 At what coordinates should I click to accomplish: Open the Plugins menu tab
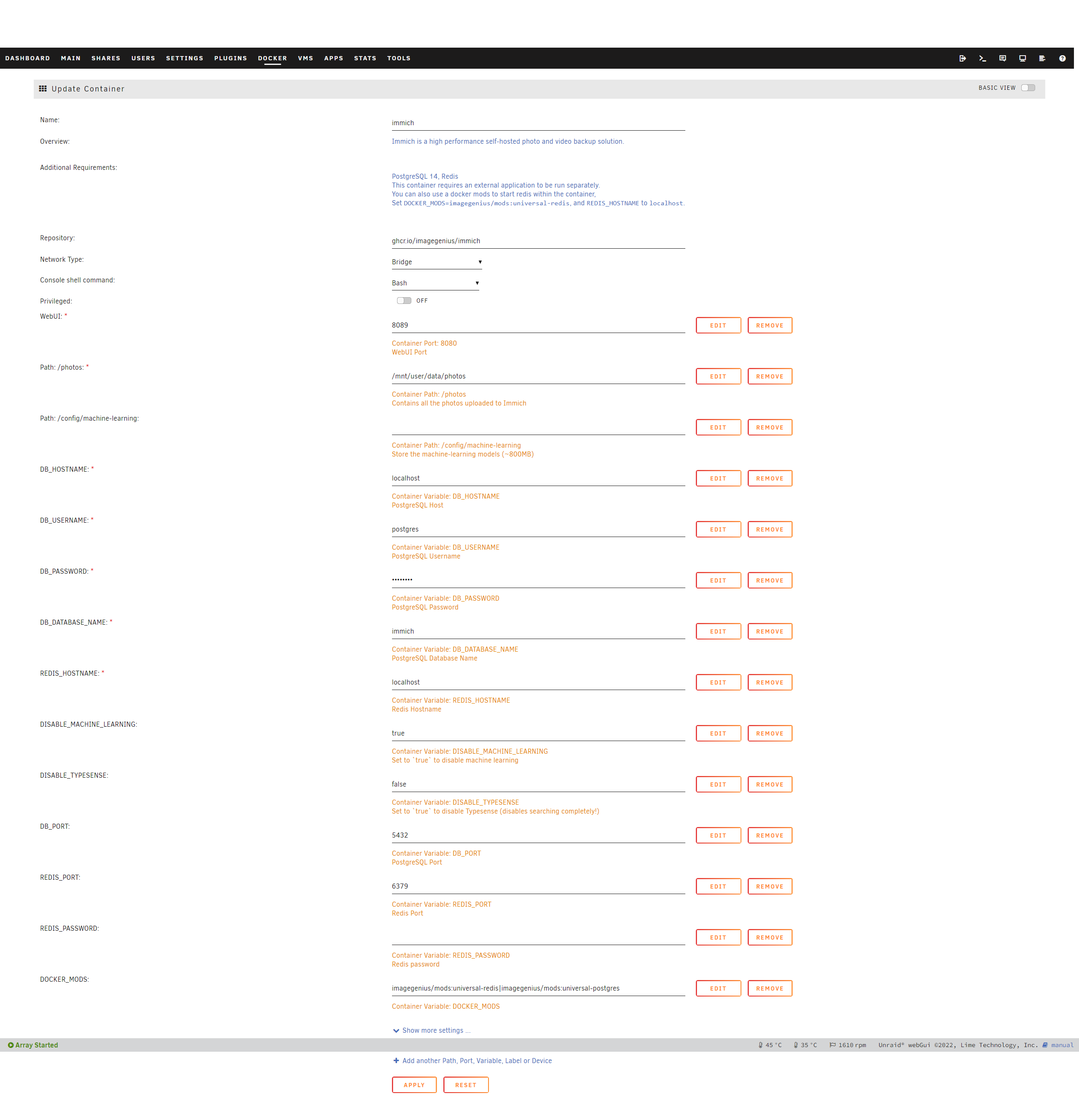(x=230, y=58)
